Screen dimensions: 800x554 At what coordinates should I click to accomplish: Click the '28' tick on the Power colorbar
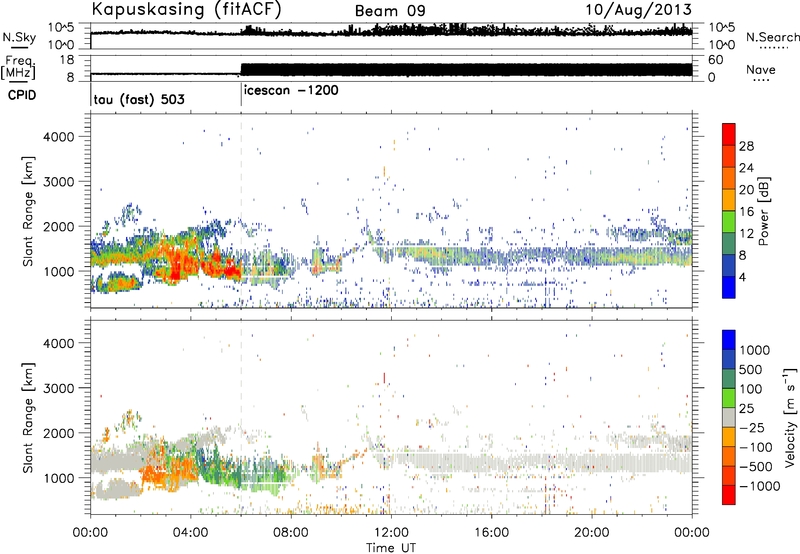click(746, 146)
